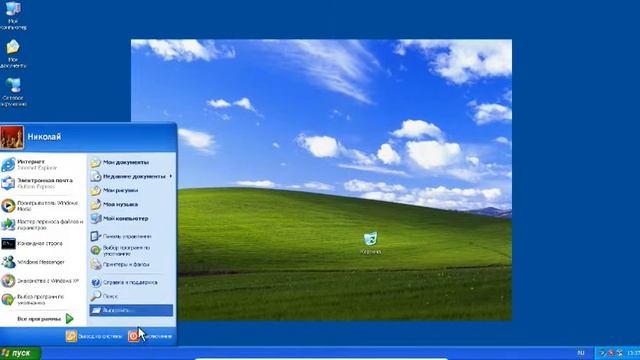Expand the Recent Documents submenu
This screenshot has height=360, width=640.
[x=131, y=176]
